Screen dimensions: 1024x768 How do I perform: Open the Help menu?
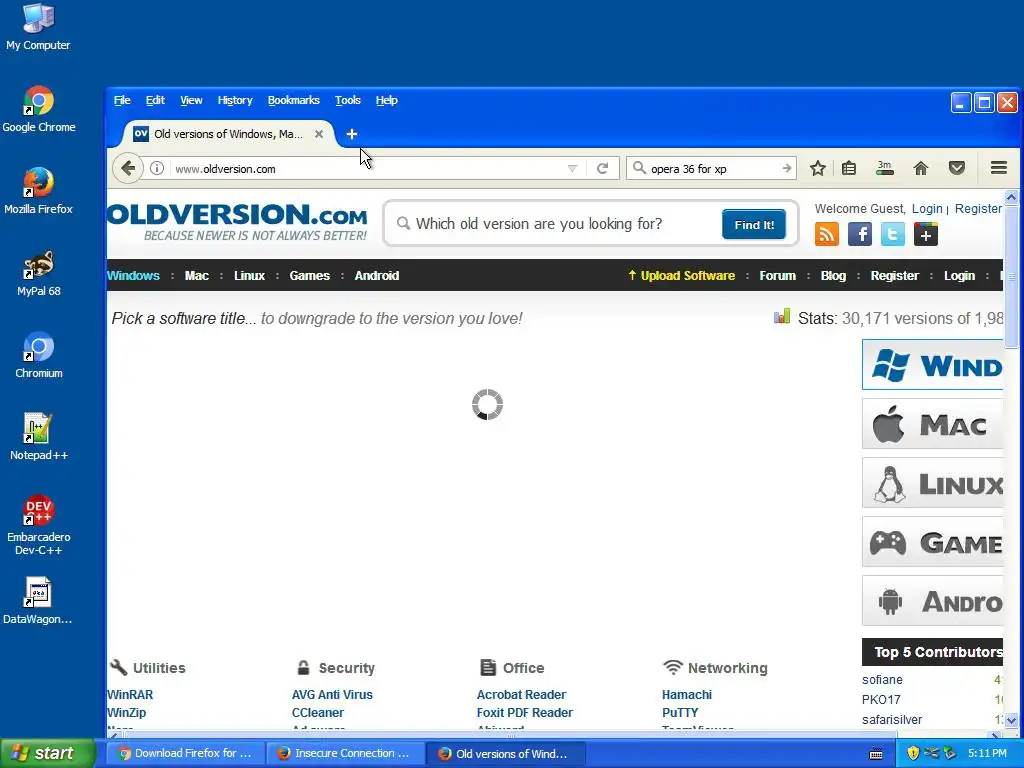(x=387, y=100)
